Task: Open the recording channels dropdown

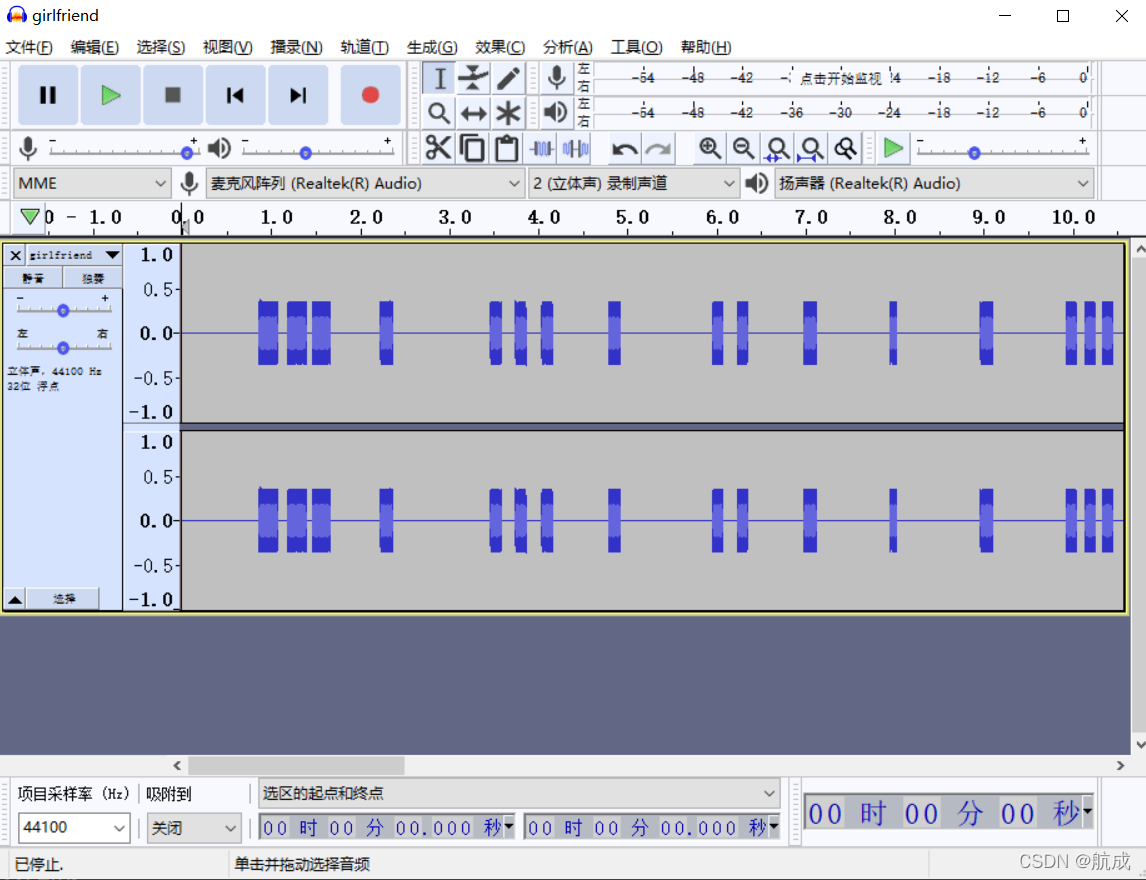Action: coord(633,183)
